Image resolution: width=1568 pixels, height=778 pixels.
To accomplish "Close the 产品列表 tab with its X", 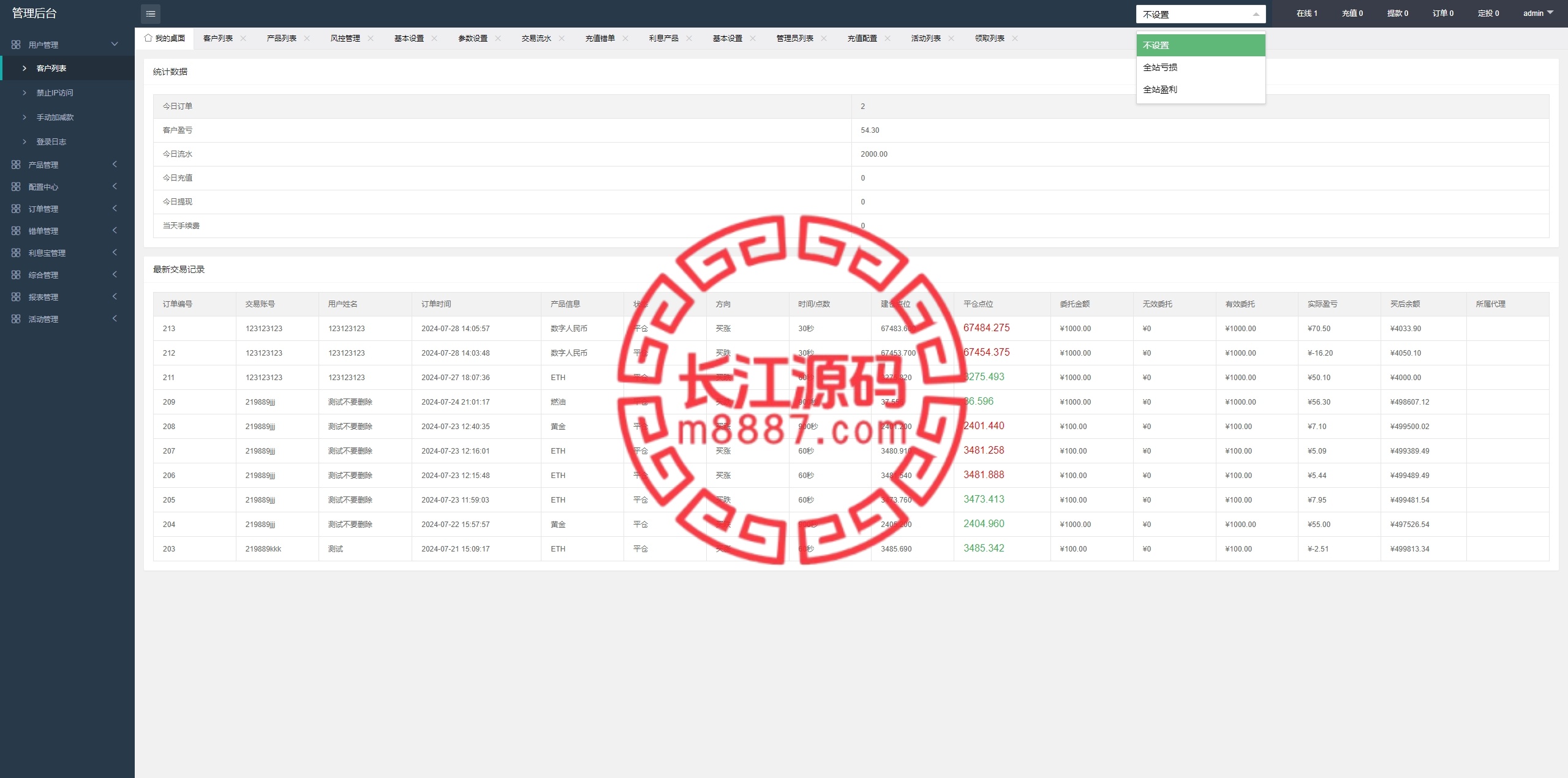I will (307, 38).
